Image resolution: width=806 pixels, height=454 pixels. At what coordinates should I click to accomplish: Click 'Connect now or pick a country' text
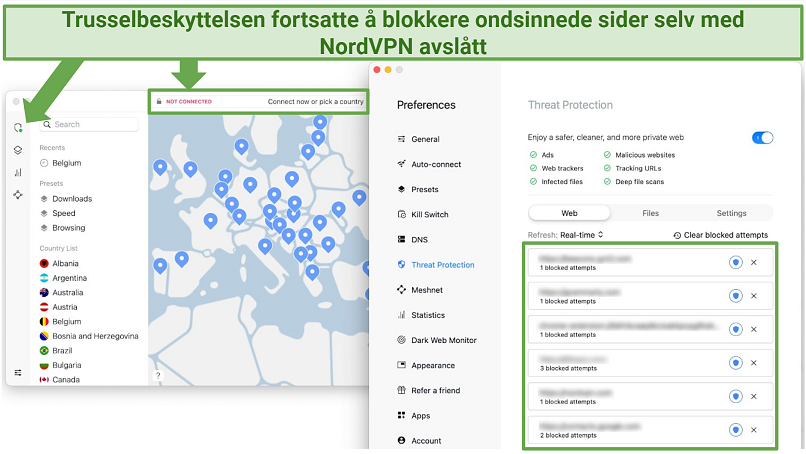315,102
